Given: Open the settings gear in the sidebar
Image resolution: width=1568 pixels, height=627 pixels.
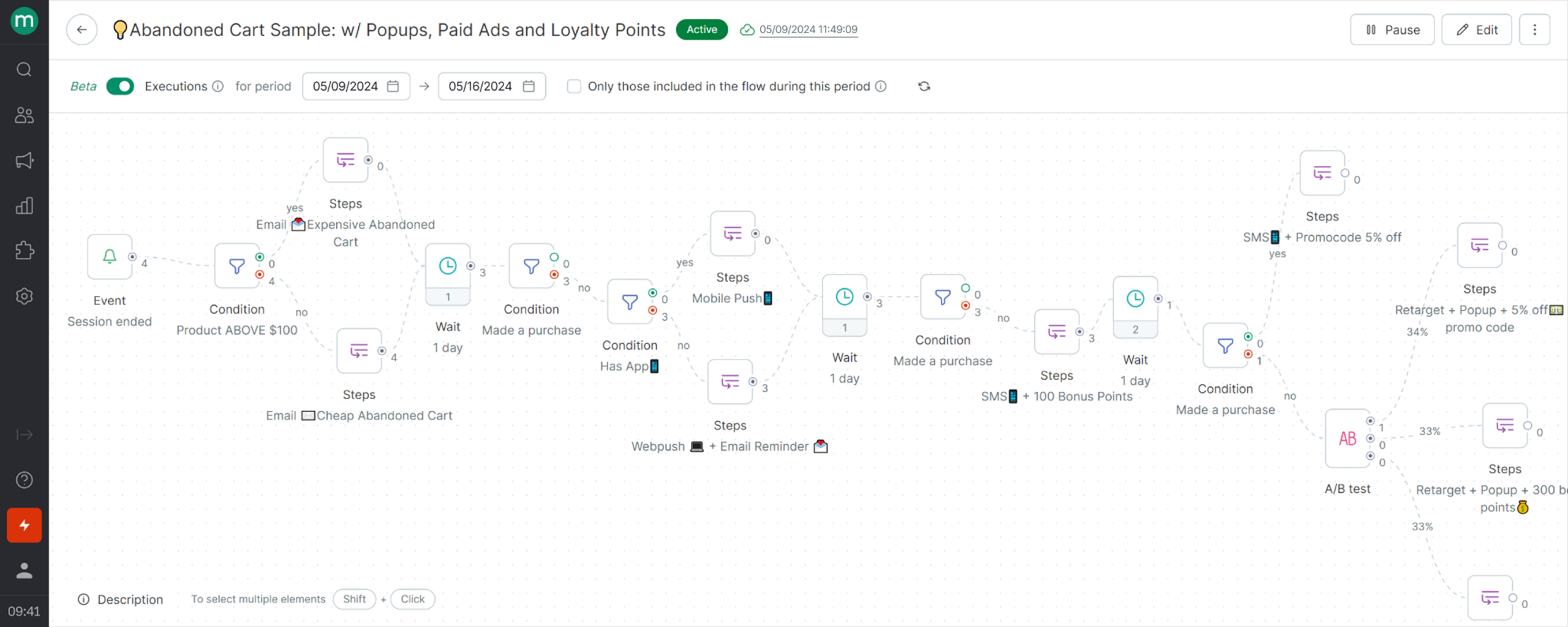Looking at the screenshot, I should pos(24,296).
